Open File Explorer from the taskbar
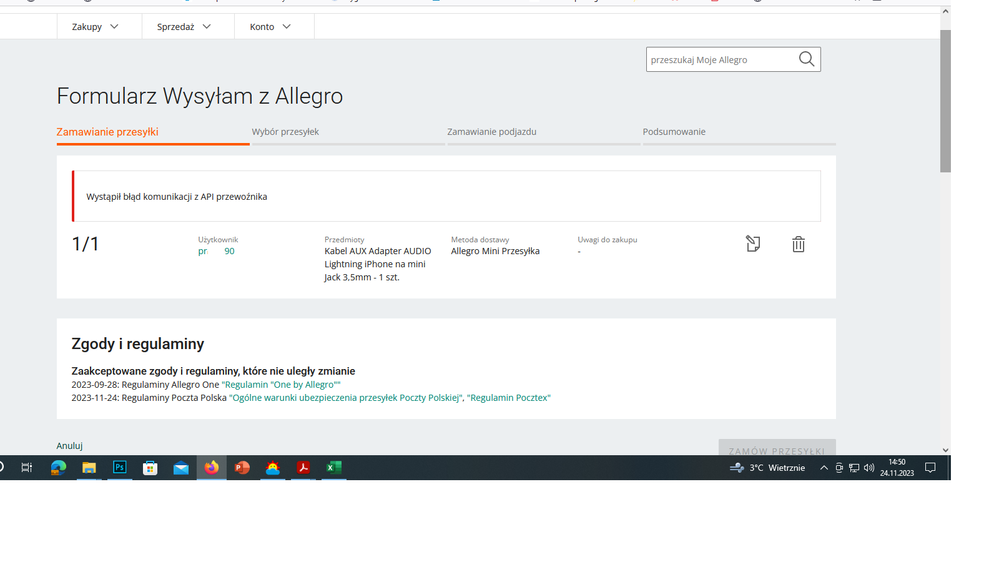Viewport: 999px width, 562px height. click(x=89, y=468)
